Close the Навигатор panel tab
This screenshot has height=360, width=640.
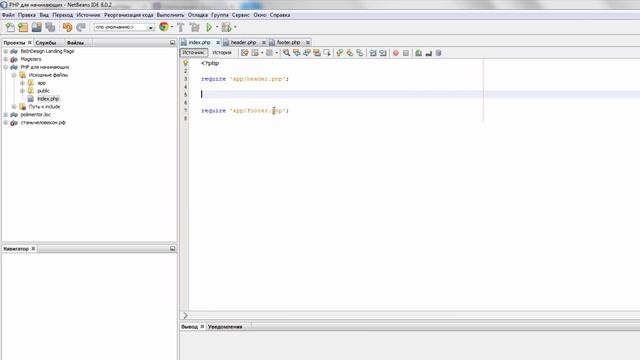[x=33, y=249]
